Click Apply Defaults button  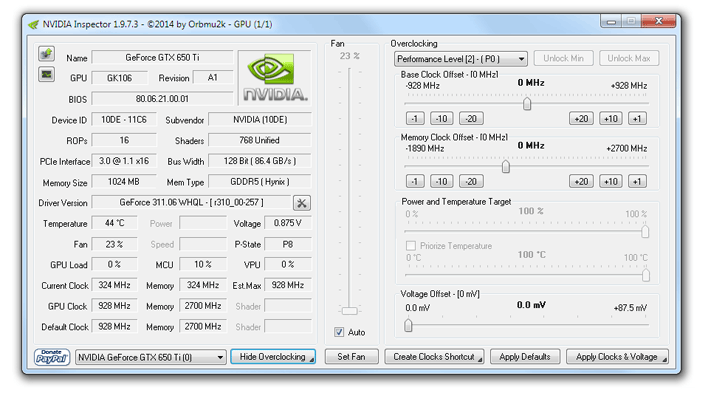[x=525, y=356]
